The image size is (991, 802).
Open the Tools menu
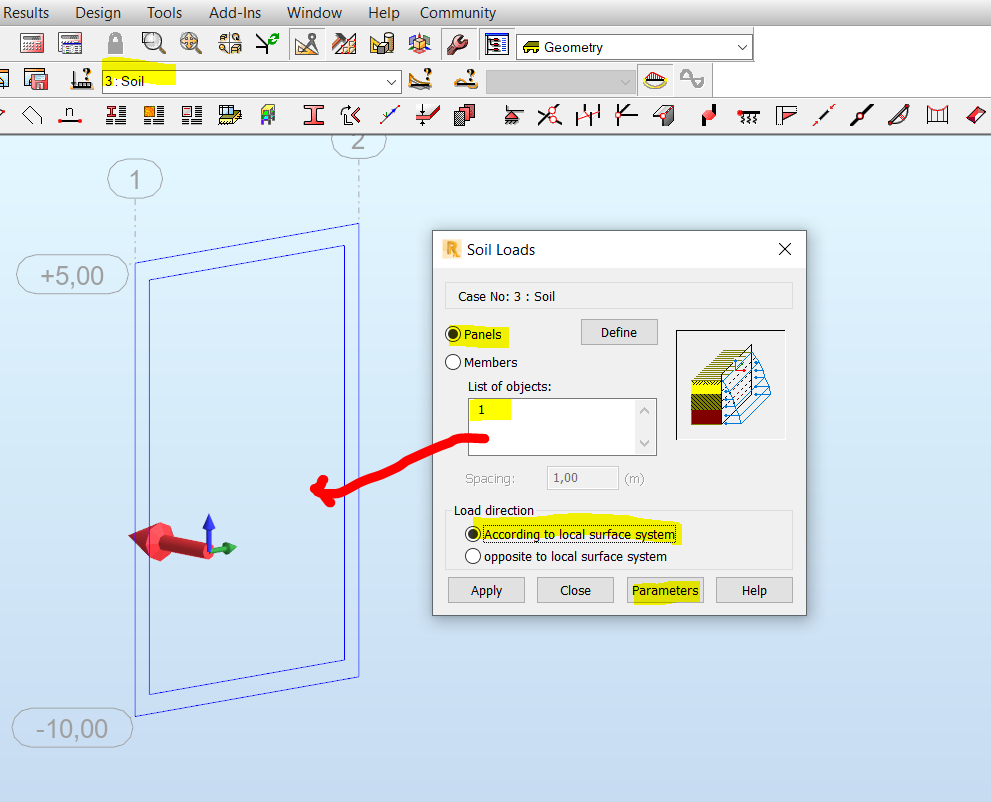[163, 12]
